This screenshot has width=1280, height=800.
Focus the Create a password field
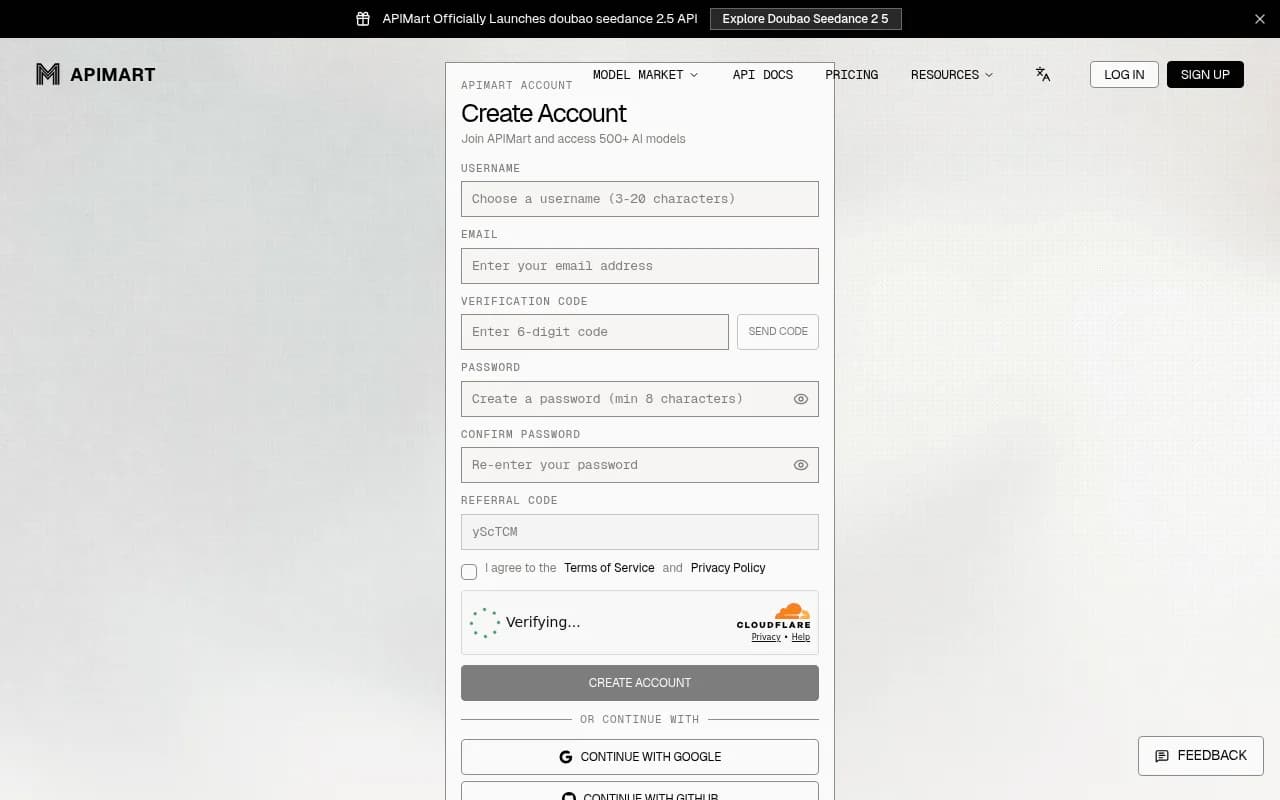(x=640, y=399)
